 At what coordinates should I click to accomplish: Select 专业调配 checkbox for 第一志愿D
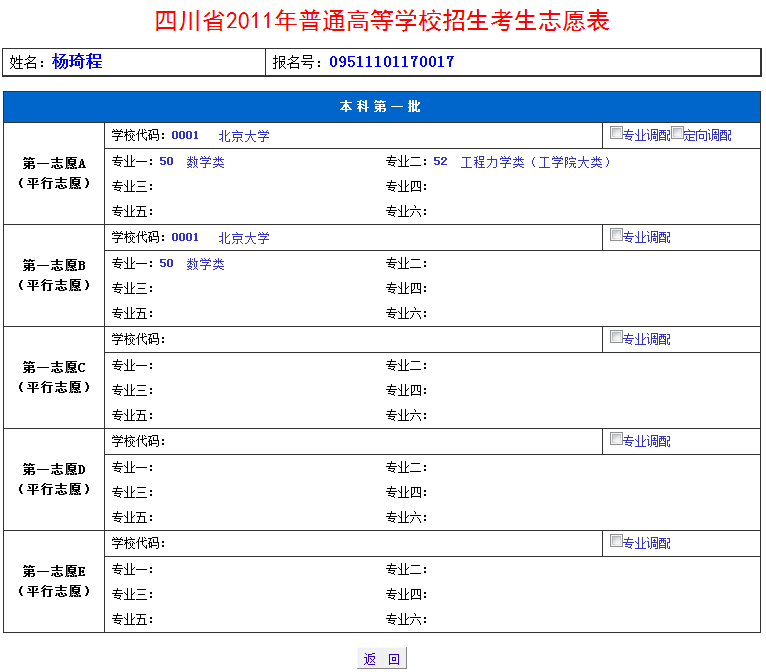coord(616,439)
